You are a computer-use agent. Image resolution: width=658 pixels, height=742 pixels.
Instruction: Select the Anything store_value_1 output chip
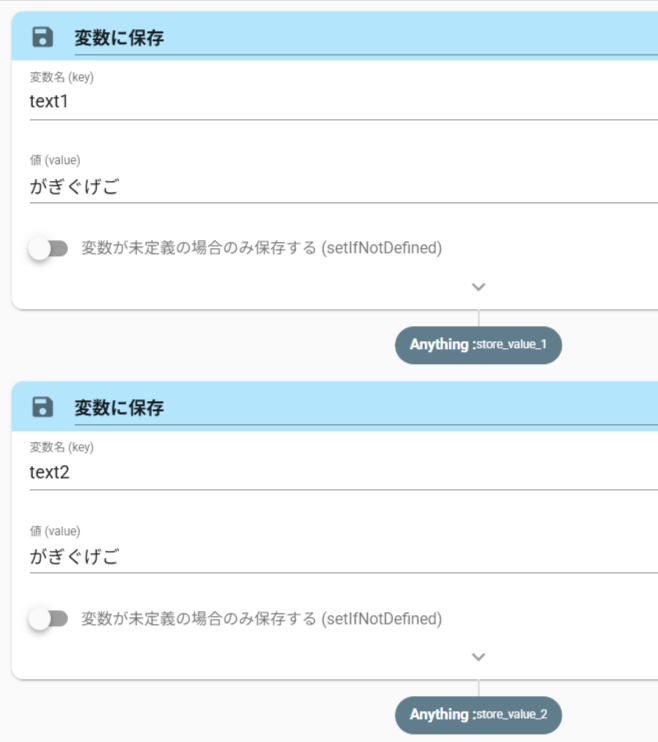(x=478, y=344)
